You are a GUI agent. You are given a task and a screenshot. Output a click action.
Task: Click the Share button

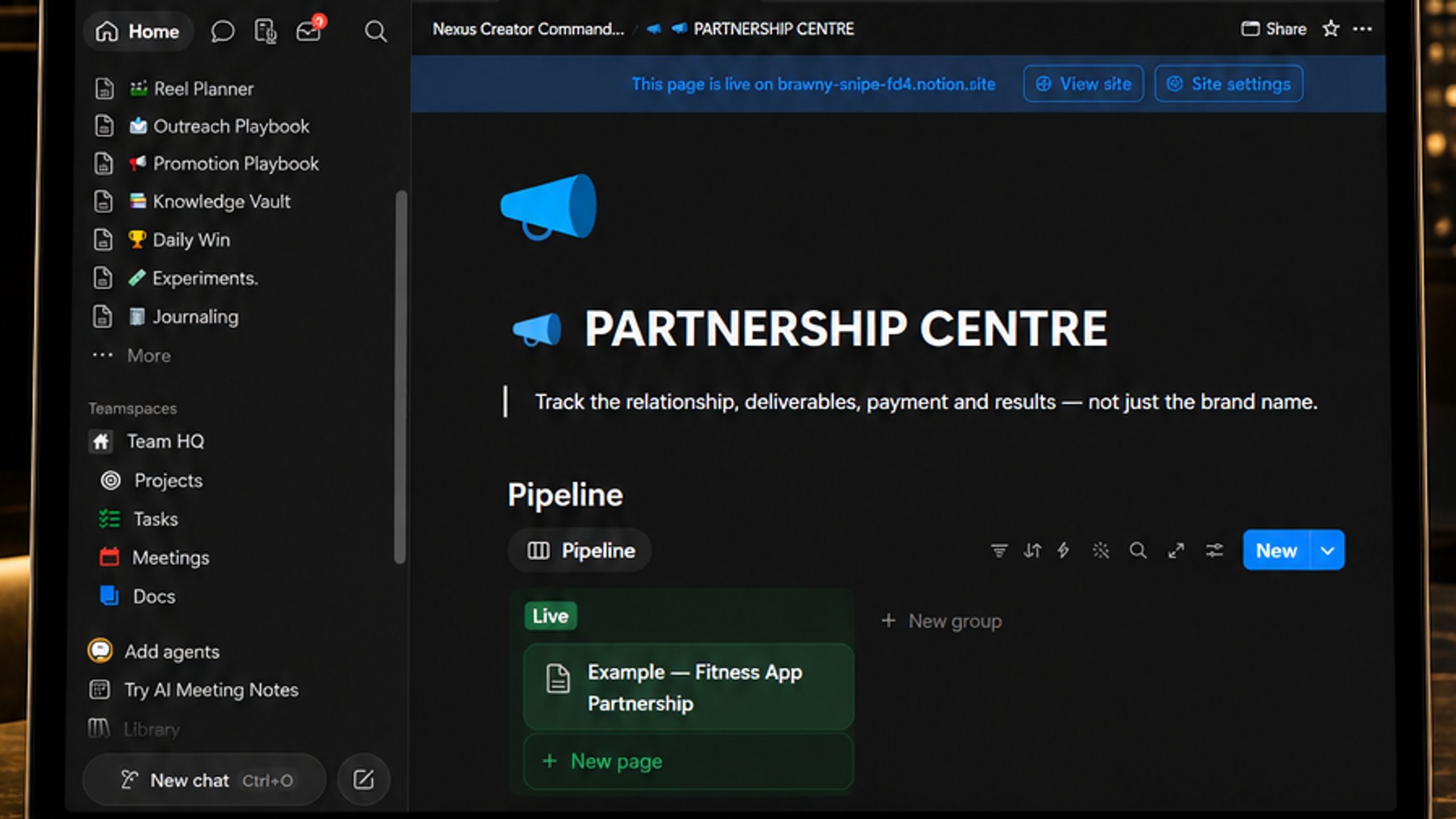[x=1273, y=29]
